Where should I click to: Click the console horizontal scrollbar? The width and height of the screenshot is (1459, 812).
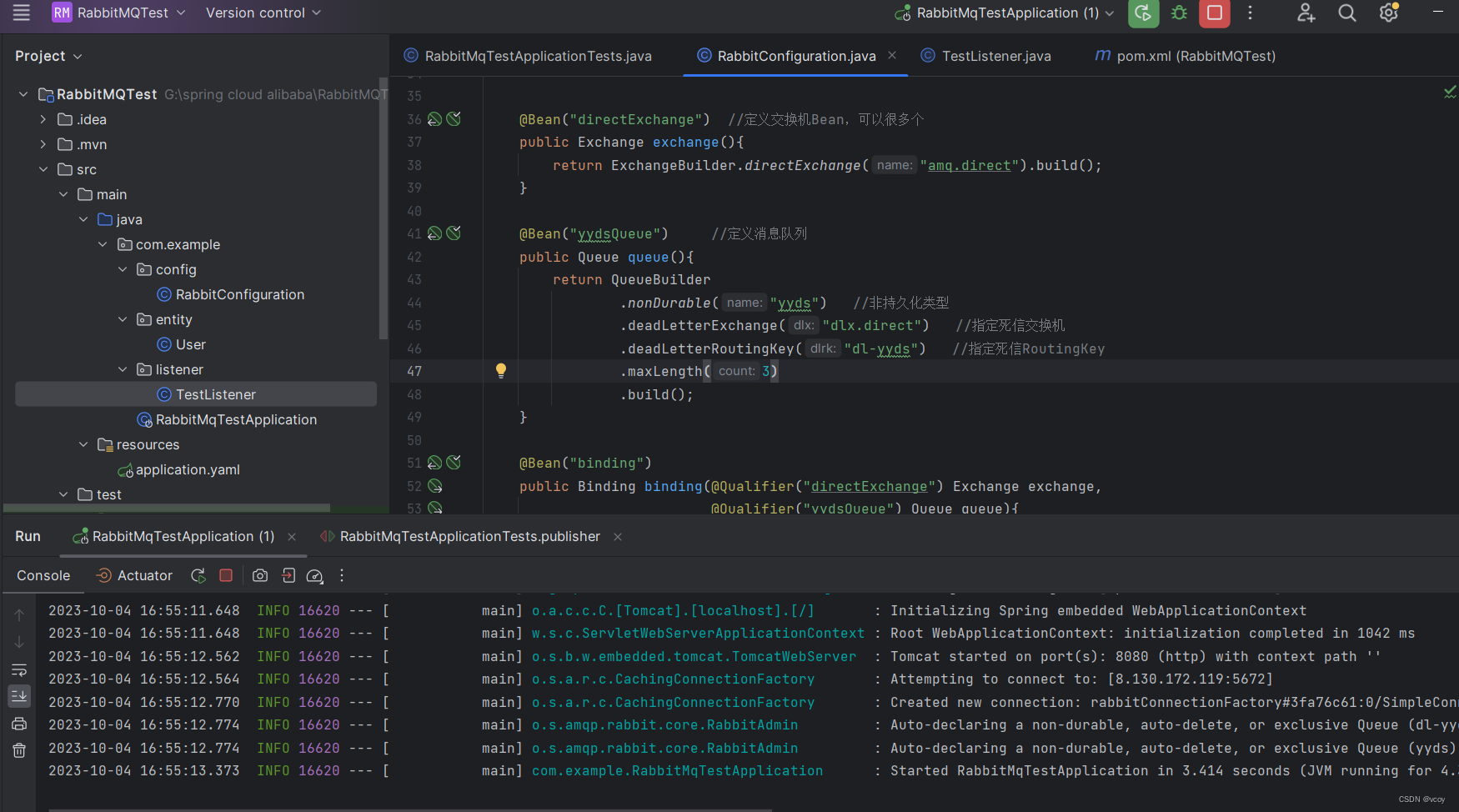[410, 809]
